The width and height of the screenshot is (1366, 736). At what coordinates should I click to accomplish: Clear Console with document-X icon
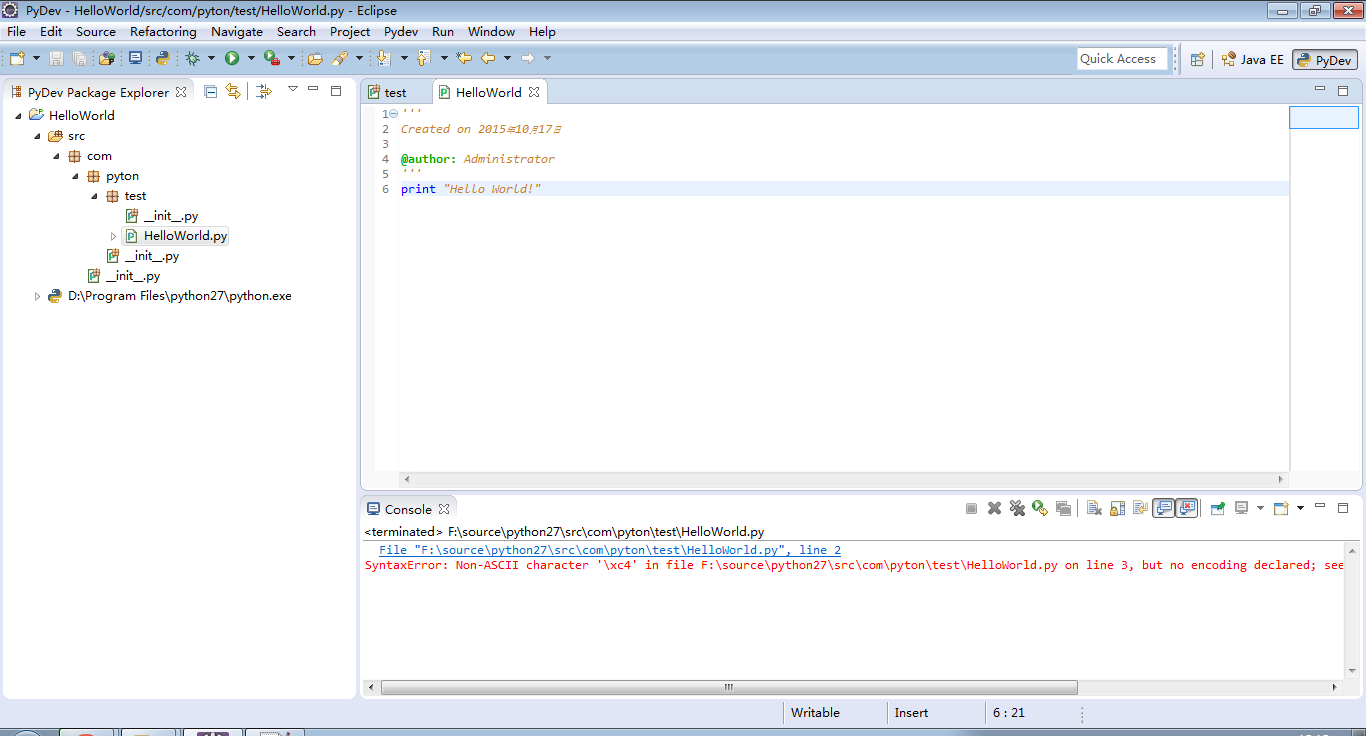click(x=1094, y=508)
